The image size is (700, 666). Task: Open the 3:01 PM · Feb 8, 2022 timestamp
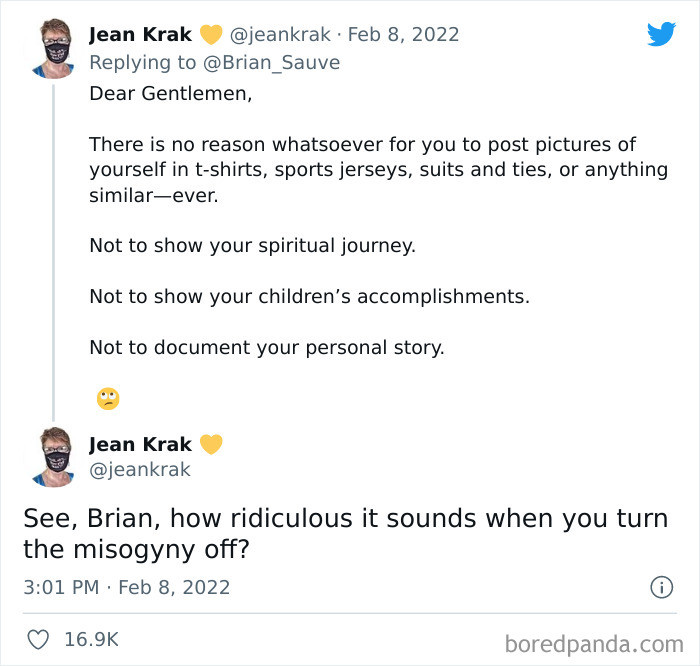pyautogui.click(x=127, y=587)
